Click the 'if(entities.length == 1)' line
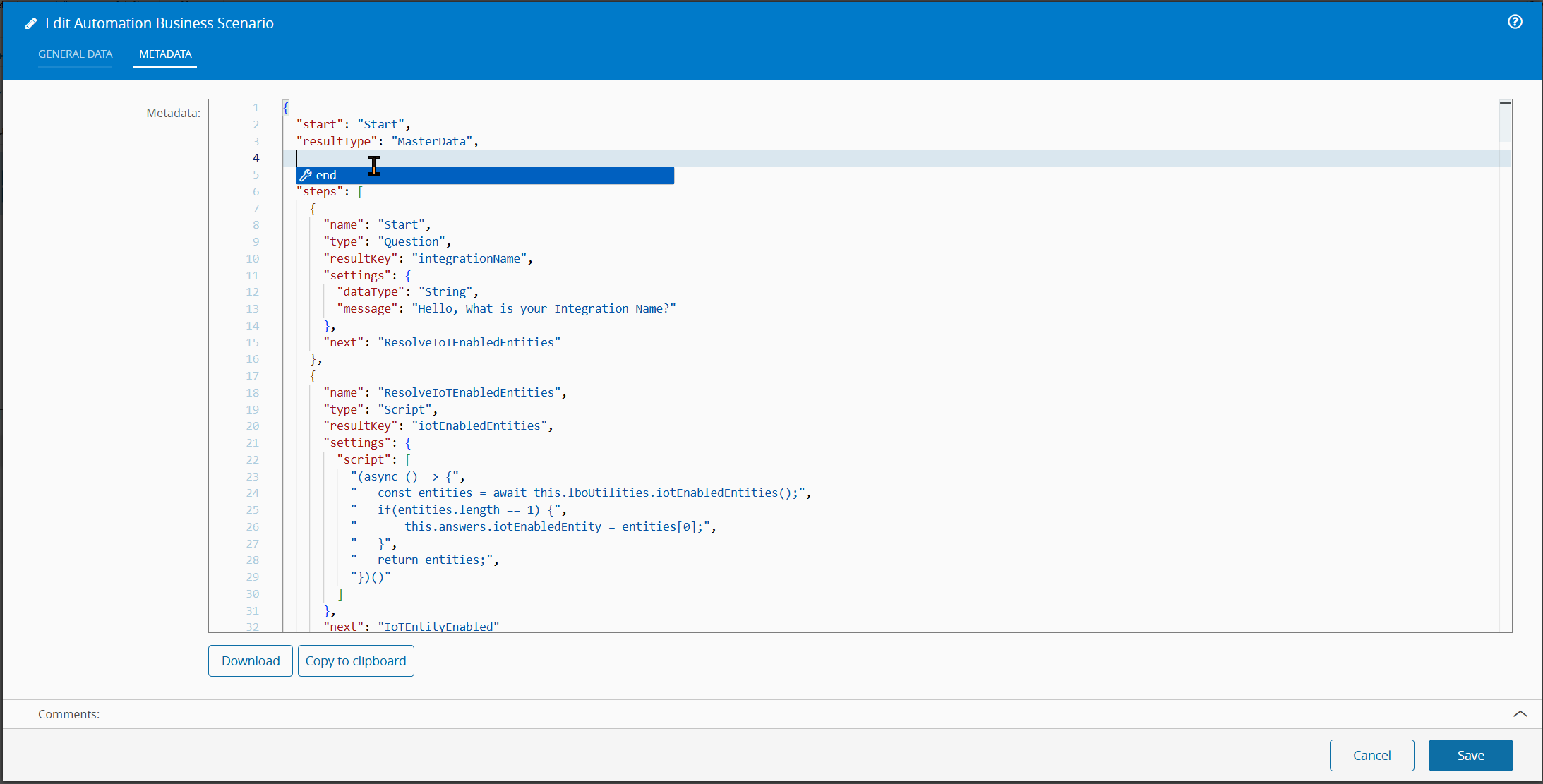This screenshot has height=784, width=1543. coord(459,509)
